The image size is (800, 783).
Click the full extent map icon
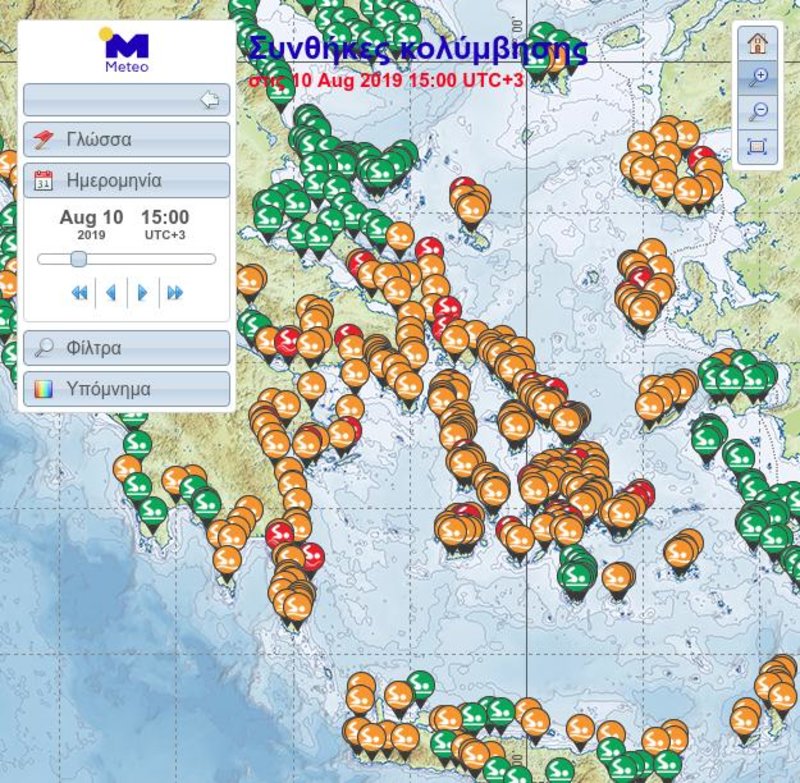(758, 147)
